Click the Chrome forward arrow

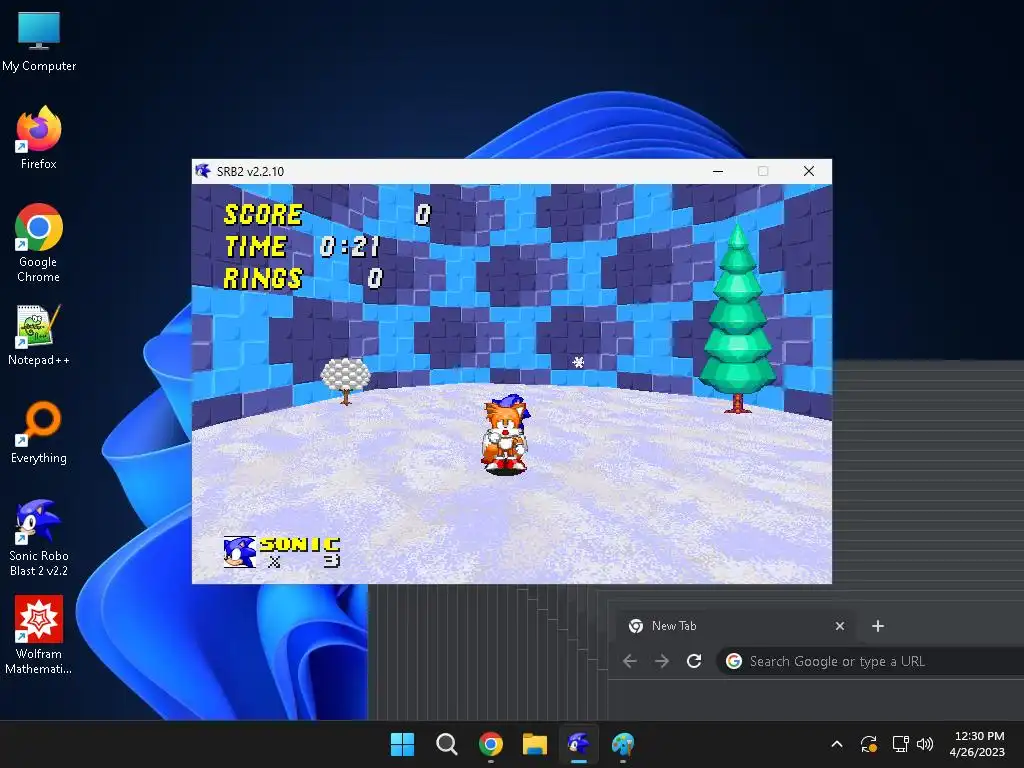[662, 662]
